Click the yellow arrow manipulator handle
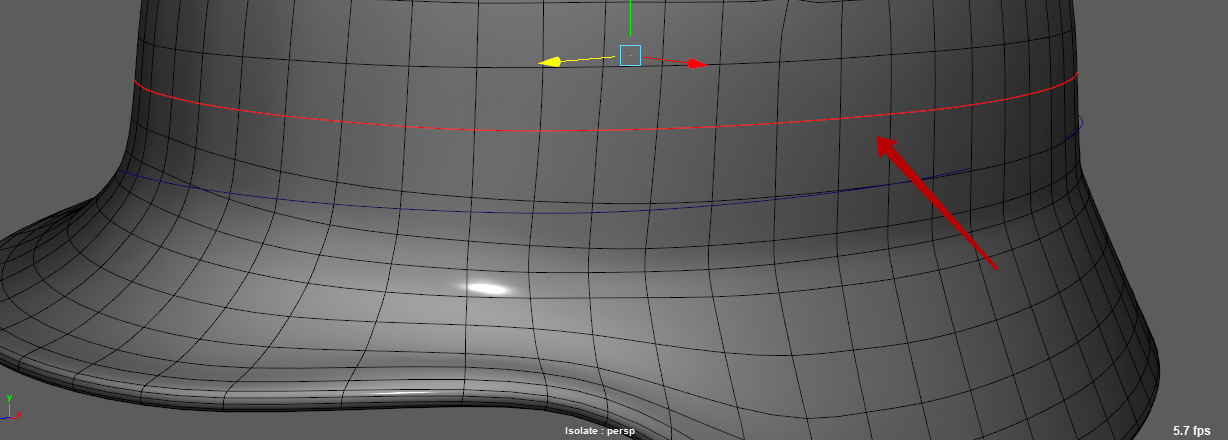Image resolution: width=1228 pixels, height=440 pixels. pyautogui.click(x=550, y=62)
